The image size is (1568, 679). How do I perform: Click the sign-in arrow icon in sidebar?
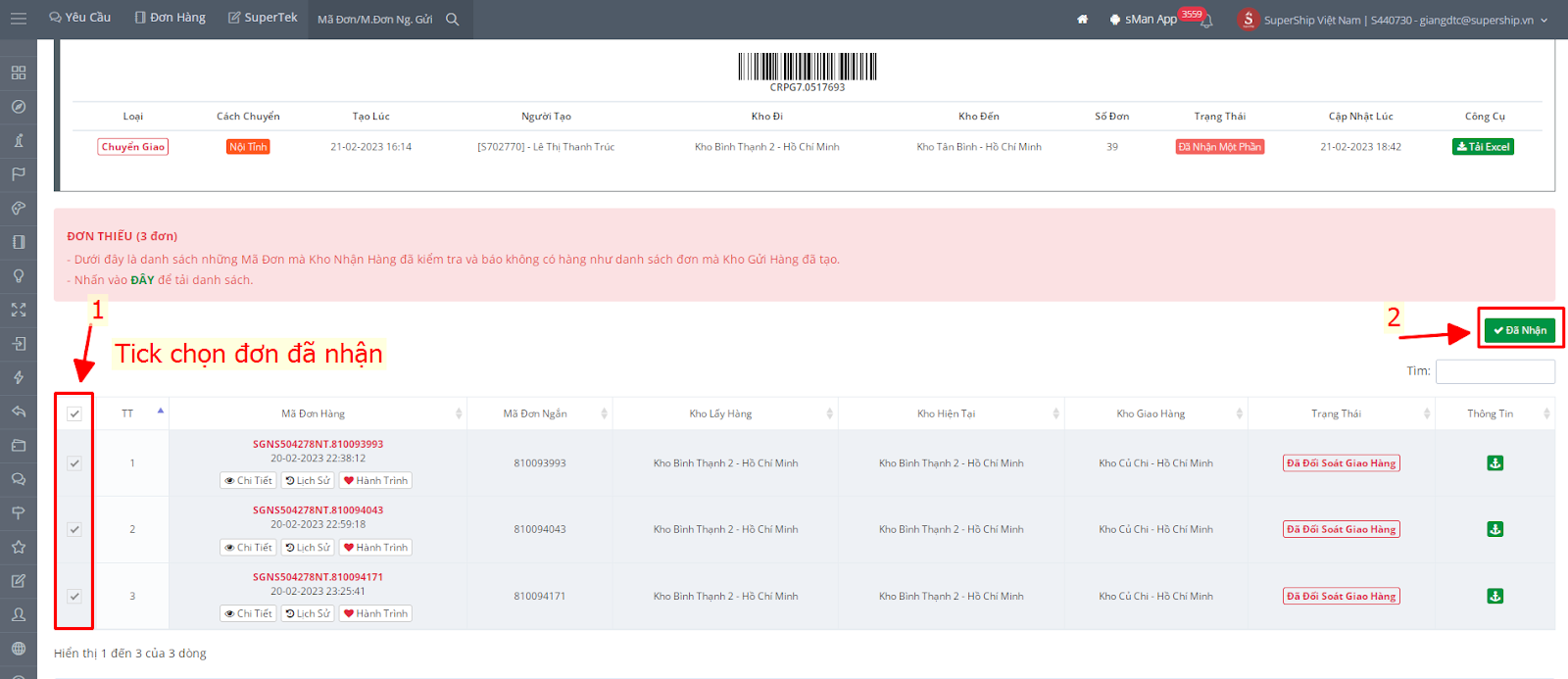click(x=19, y=344)
